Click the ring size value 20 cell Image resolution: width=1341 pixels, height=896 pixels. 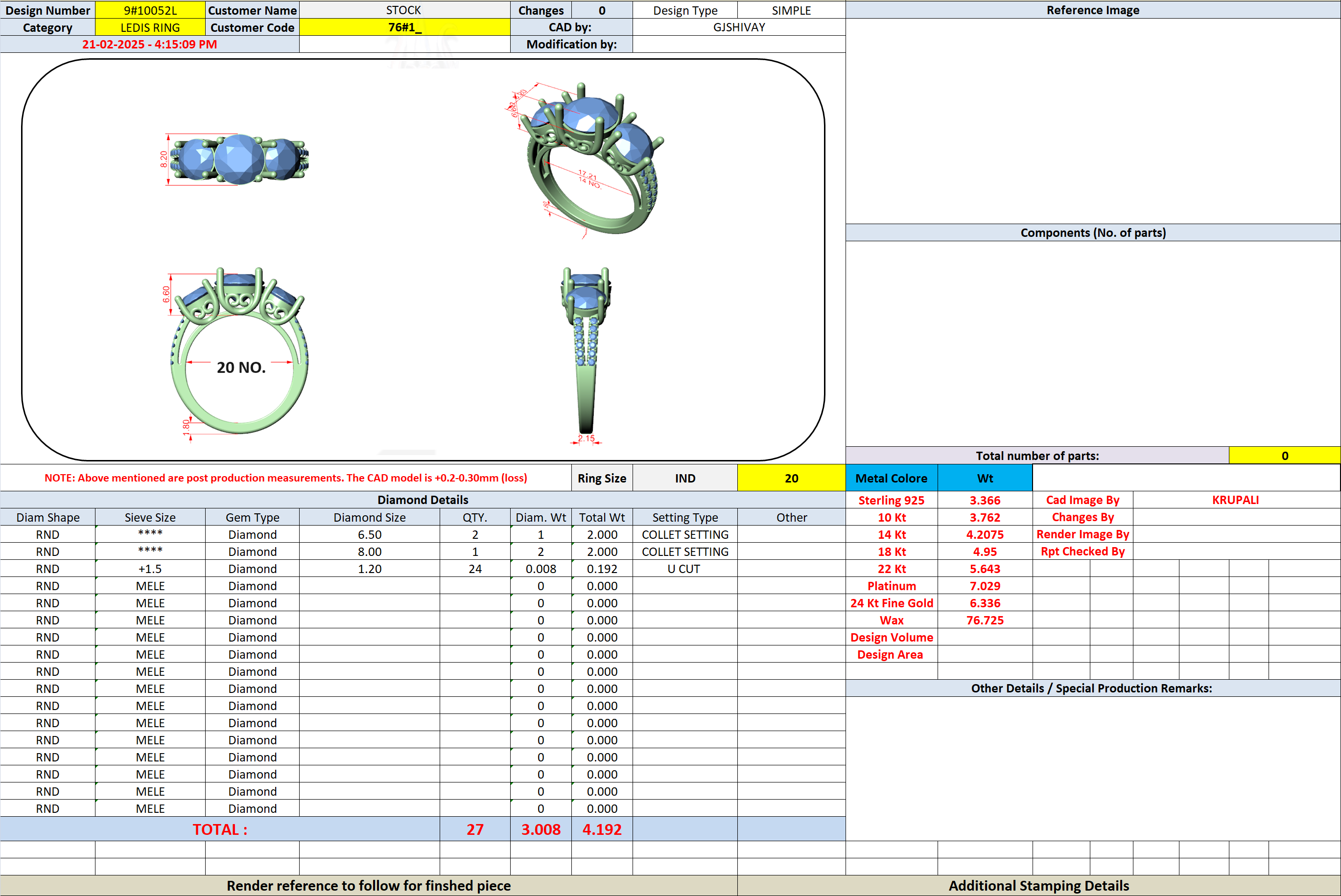point(792,478)
